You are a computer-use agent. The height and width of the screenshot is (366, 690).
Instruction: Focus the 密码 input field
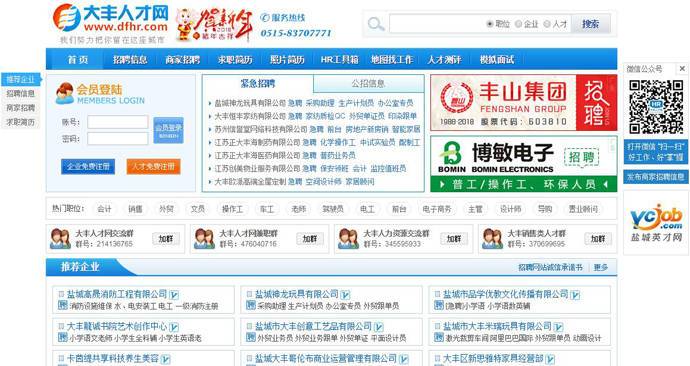(x=117, y=139)
